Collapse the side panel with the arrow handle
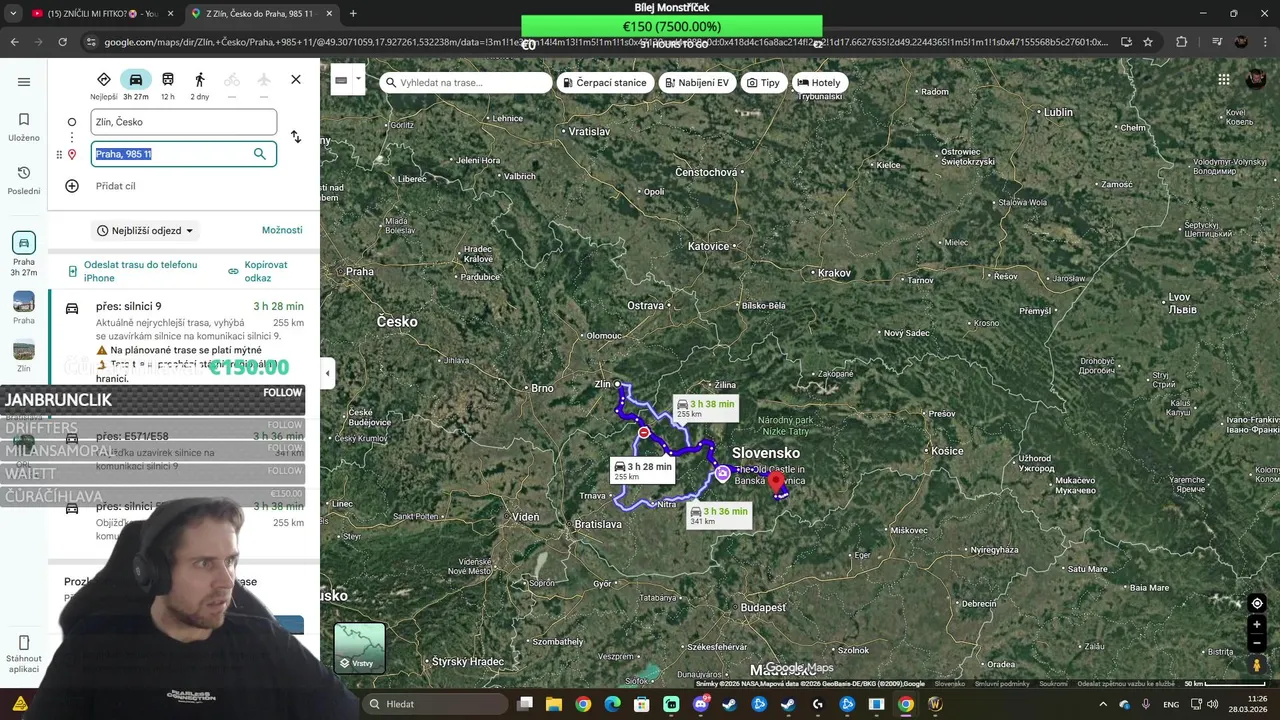 [x=327, y=373]
